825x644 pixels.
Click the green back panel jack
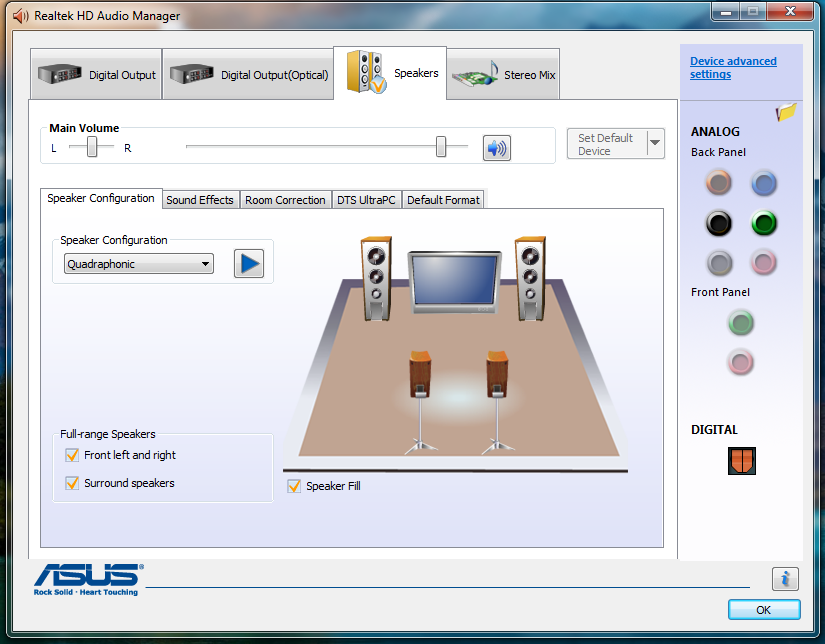coord(763,223)
